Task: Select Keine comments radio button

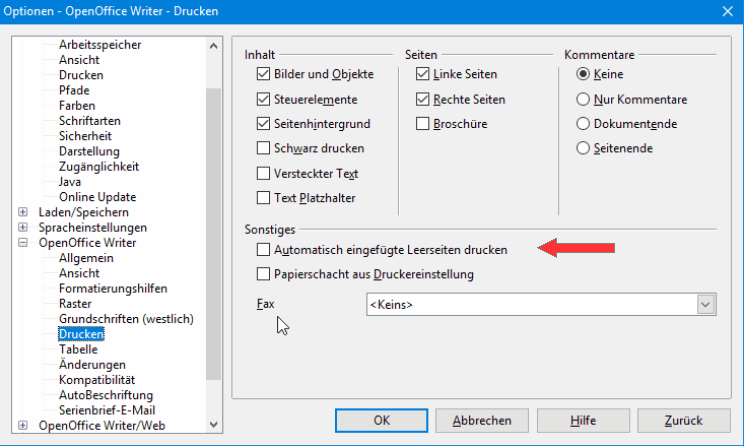Action: [x=583, y=74]
